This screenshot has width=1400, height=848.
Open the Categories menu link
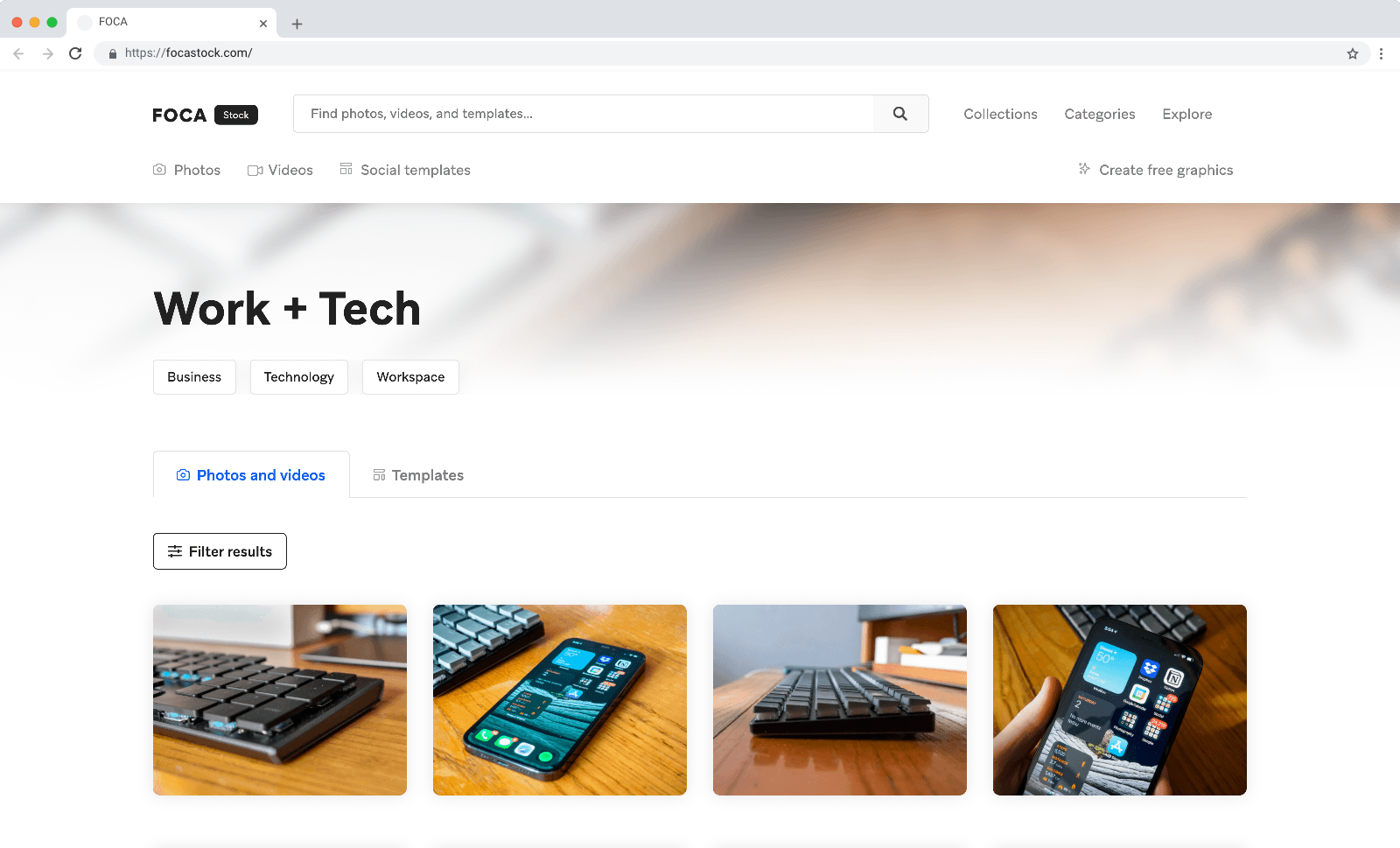[1099, 114]
